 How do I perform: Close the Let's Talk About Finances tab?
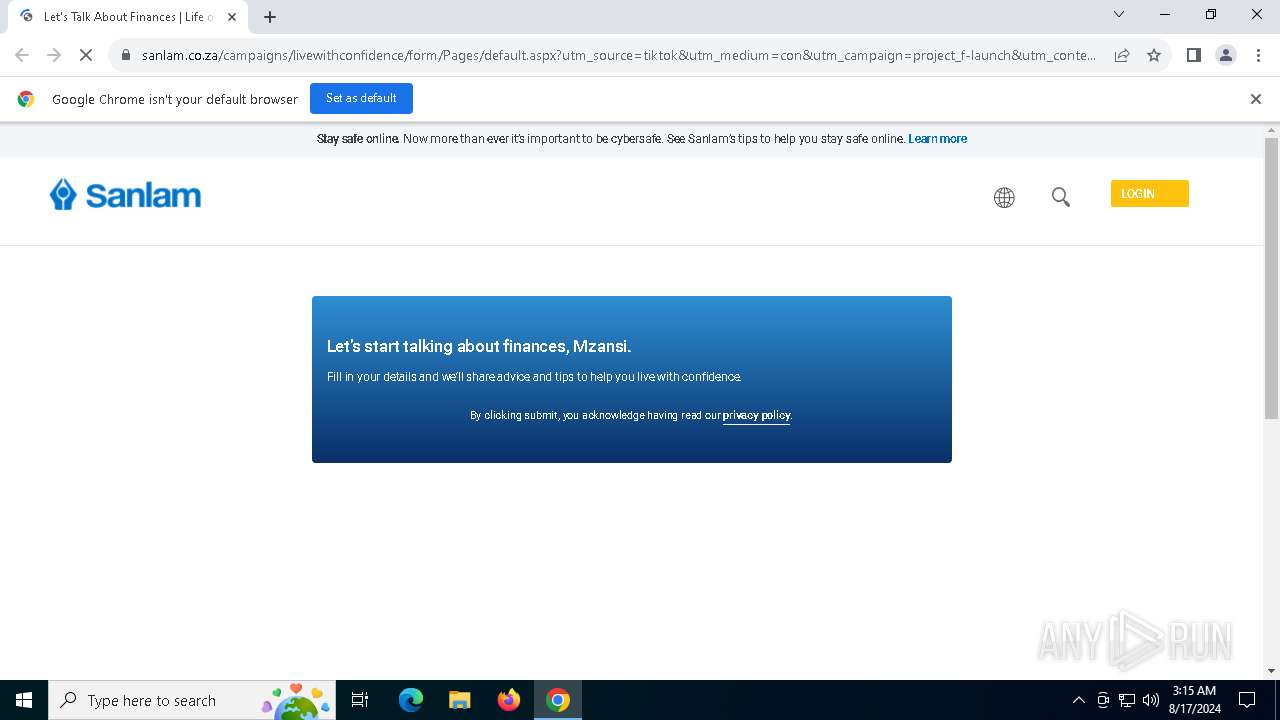232,17
